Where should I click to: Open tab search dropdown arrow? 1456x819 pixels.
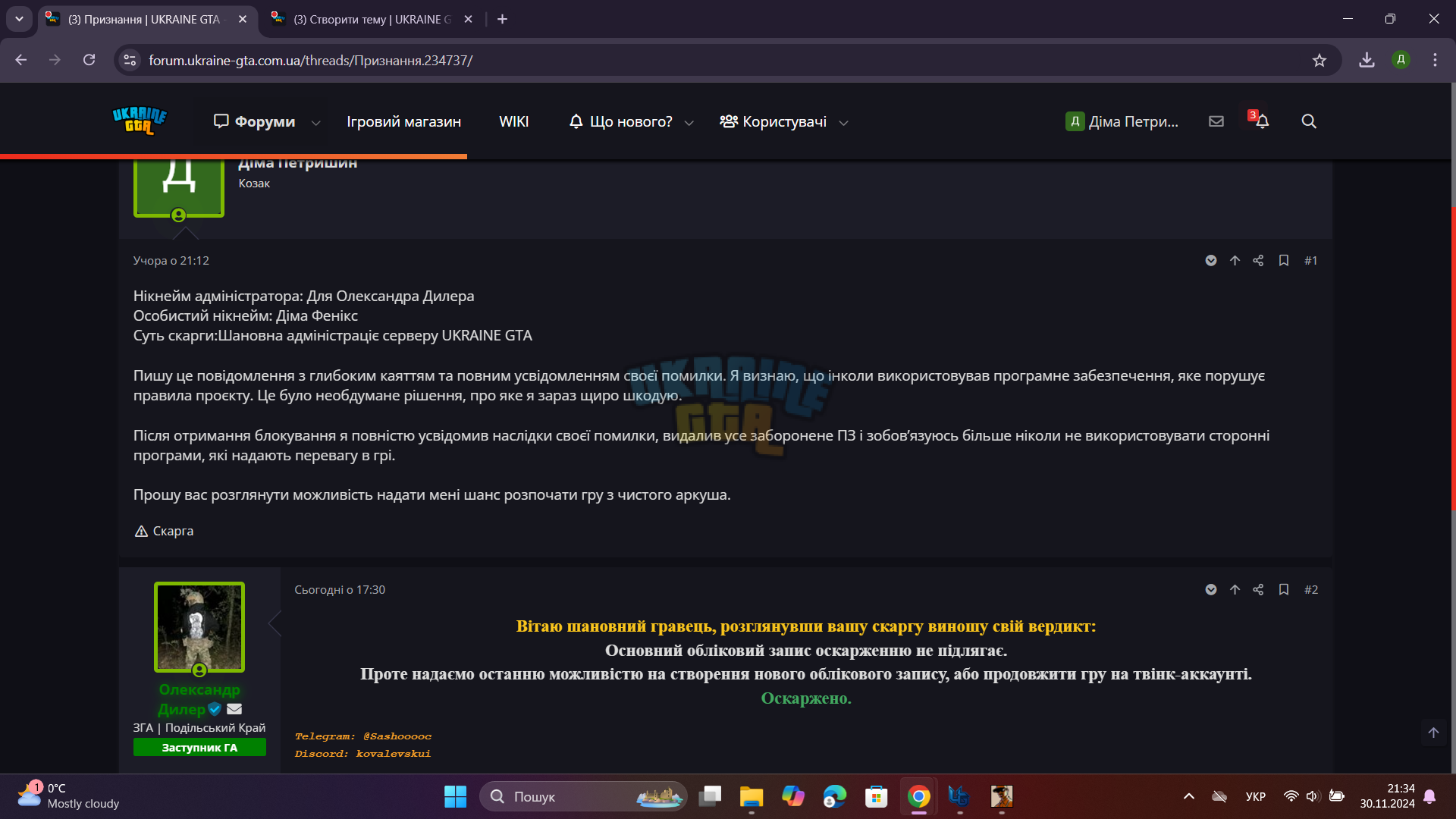point(19,20)
